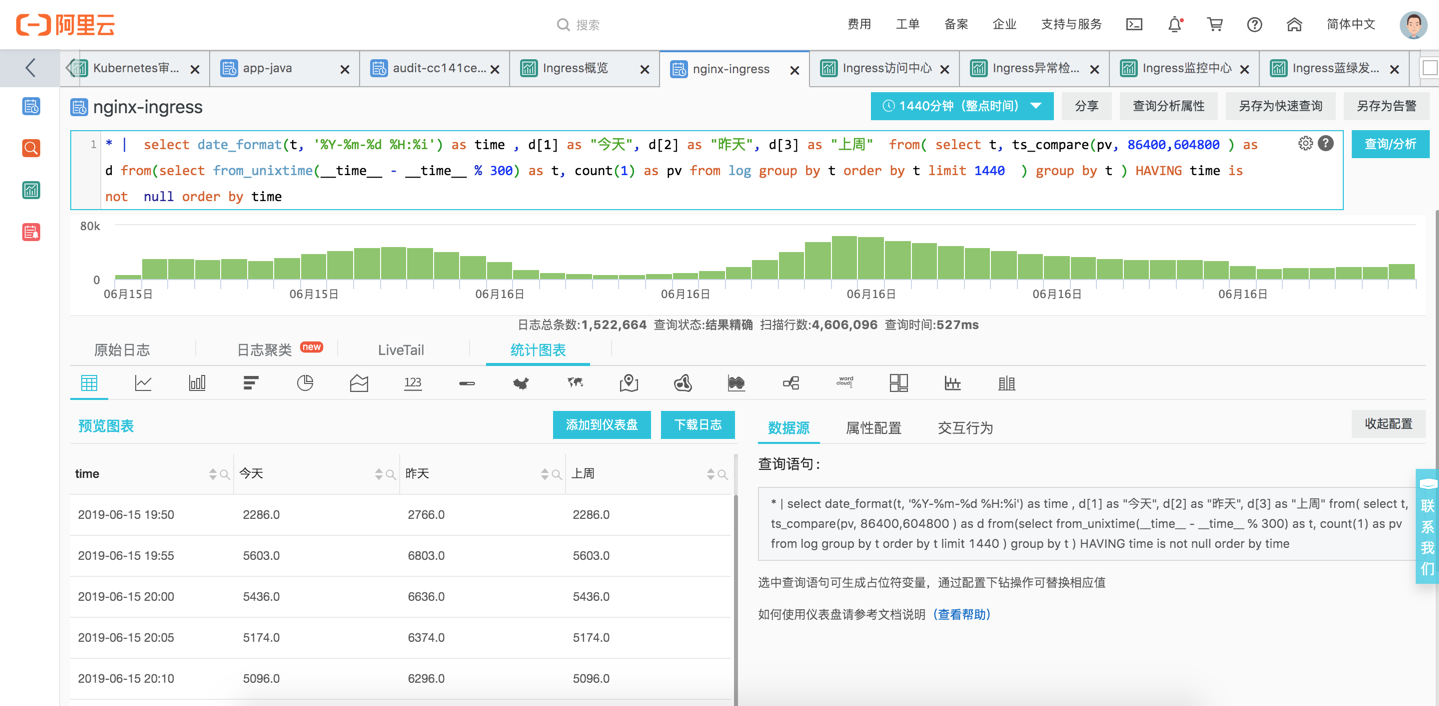
Task: Click the search icon in left sidebar
Action: (31, 148)
